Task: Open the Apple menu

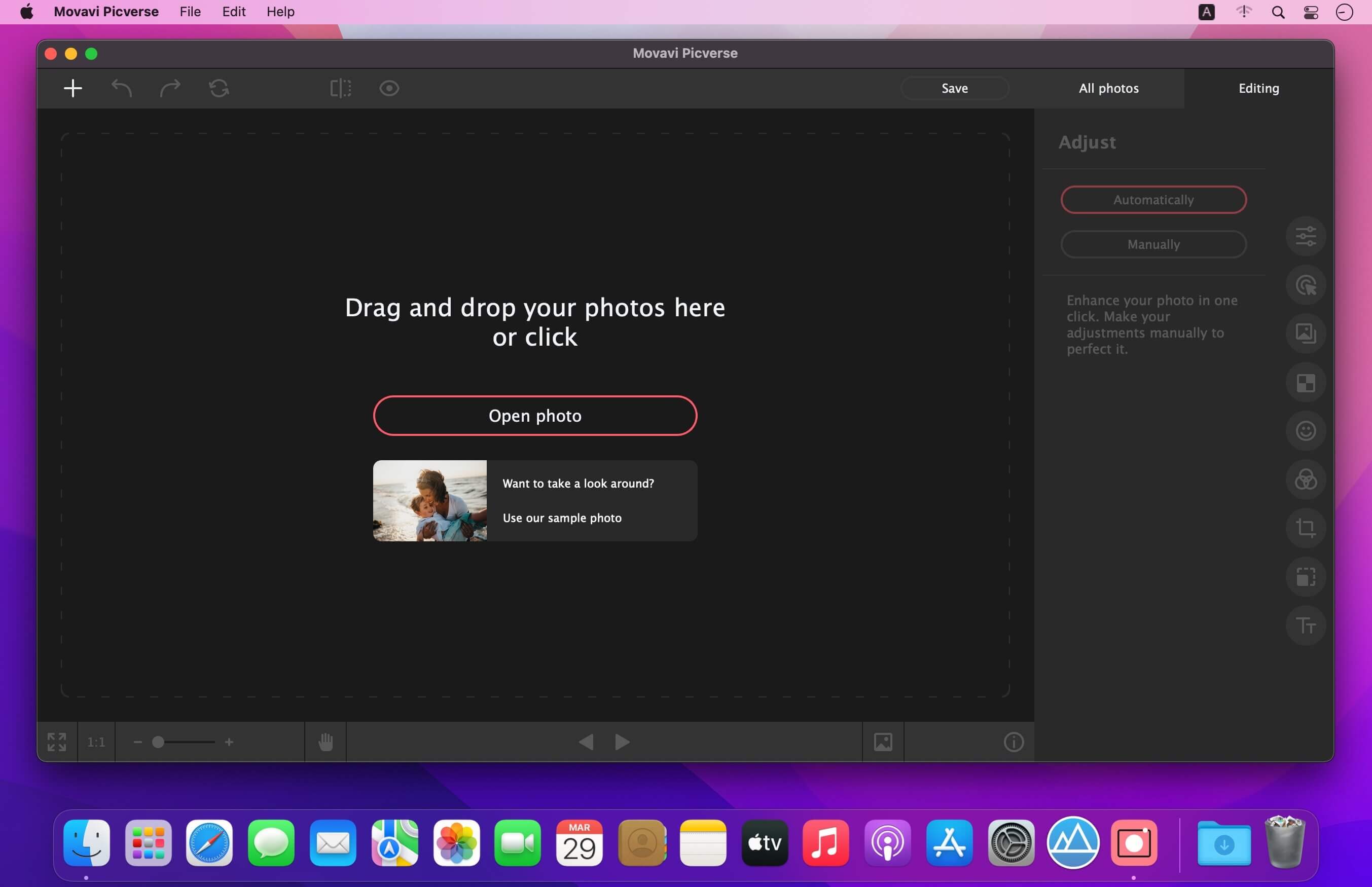Action: [26, 12]
